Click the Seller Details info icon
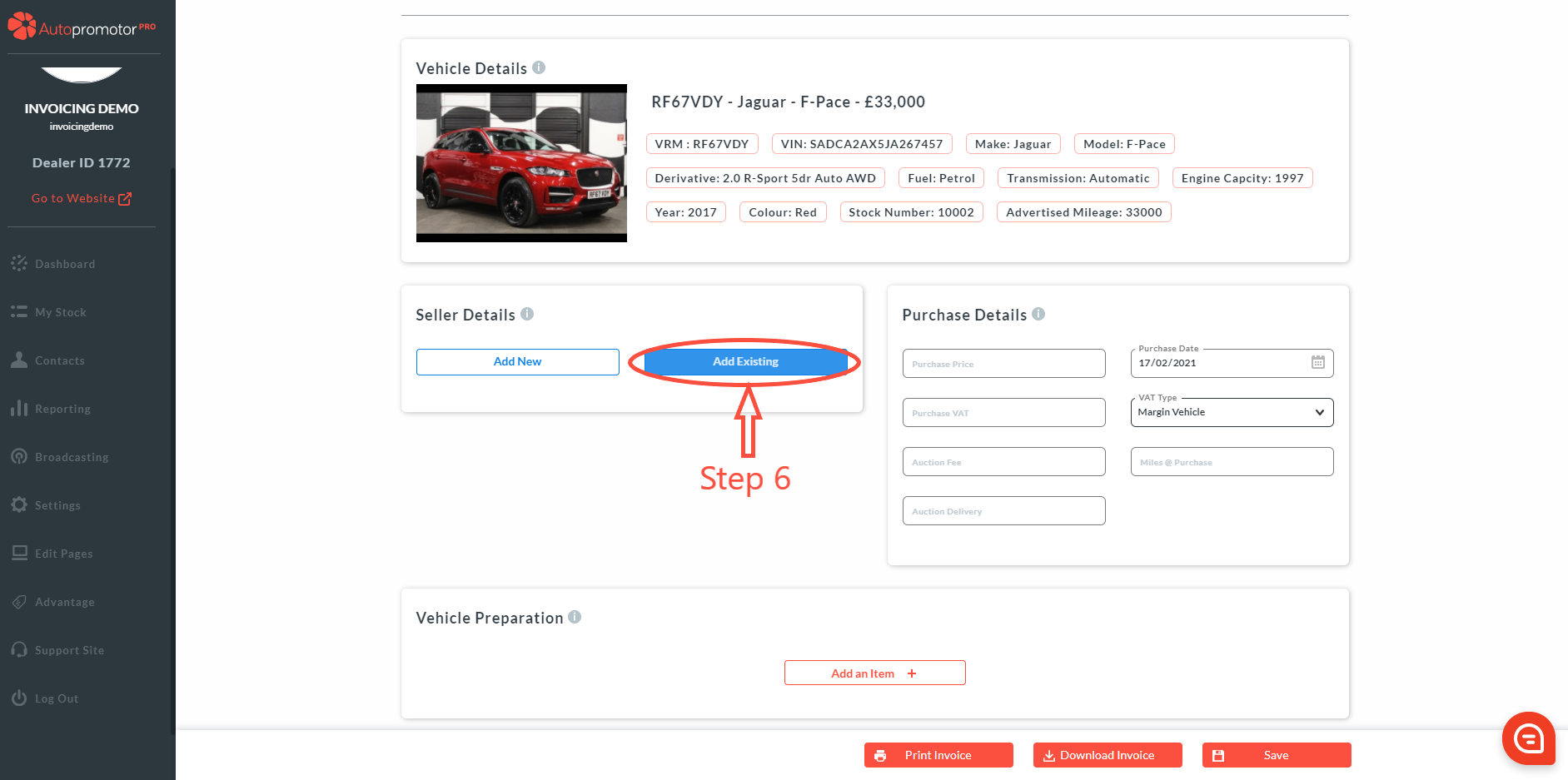The image size is (1568, 780). click(x=527, y=314)
